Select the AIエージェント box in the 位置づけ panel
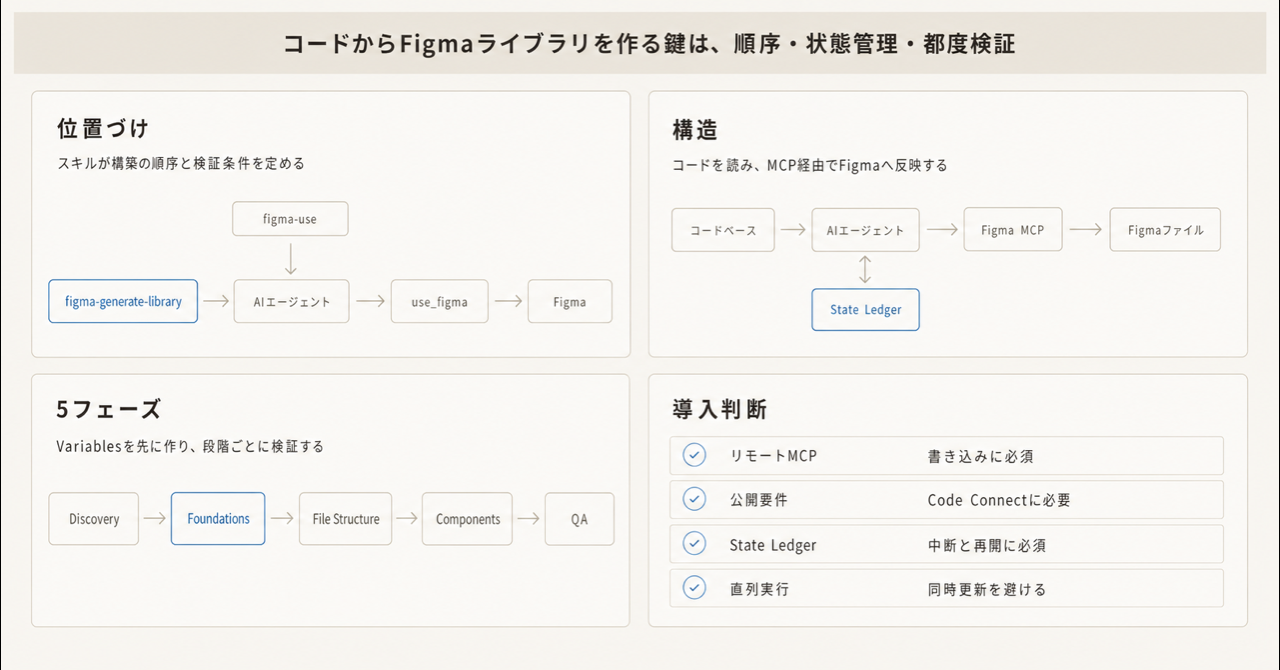Screen dimensions: 1280x670 point(292,301)
